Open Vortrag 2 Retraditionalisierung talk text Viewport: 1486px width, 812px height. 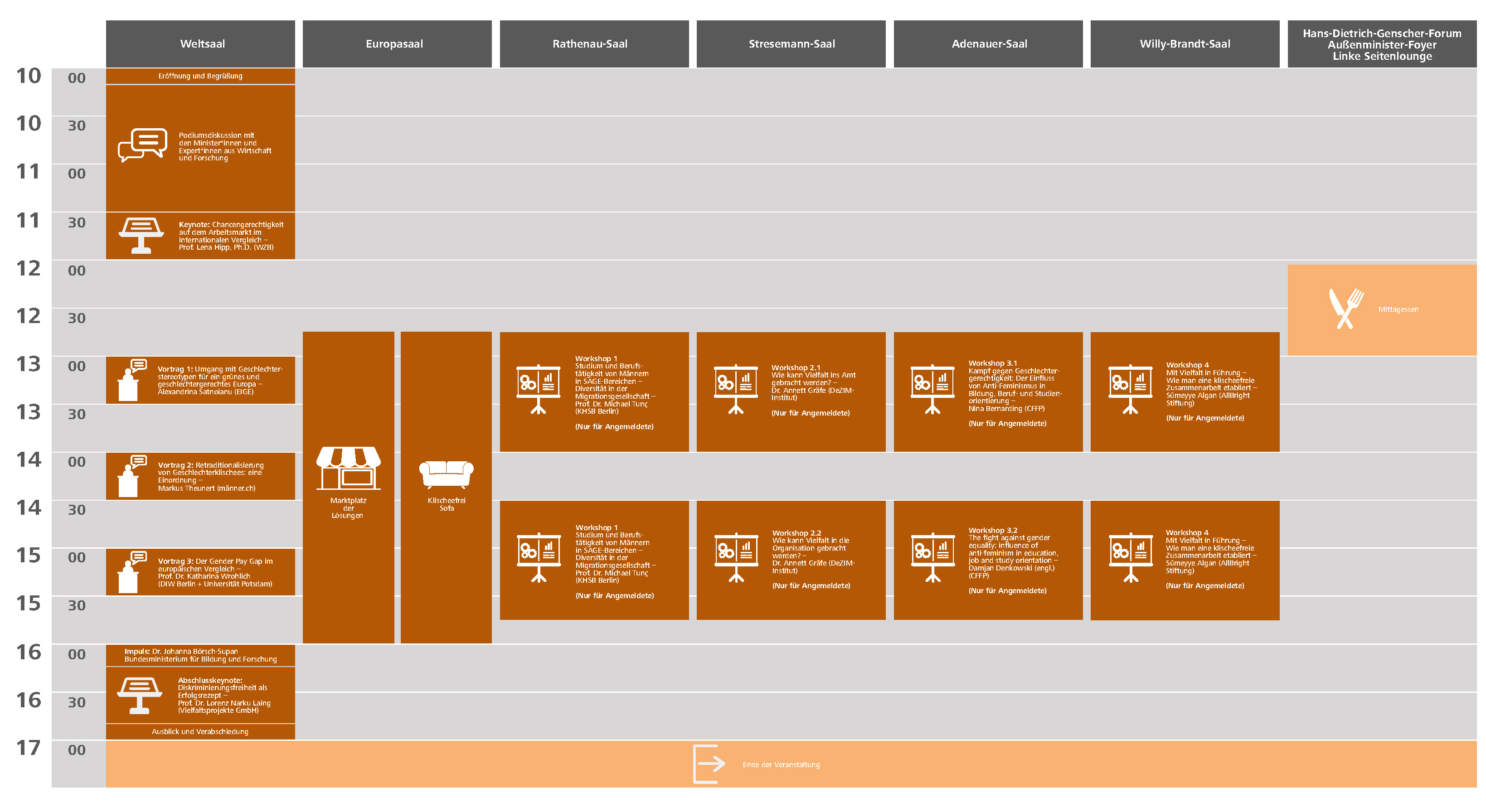[x=210, y=476]
